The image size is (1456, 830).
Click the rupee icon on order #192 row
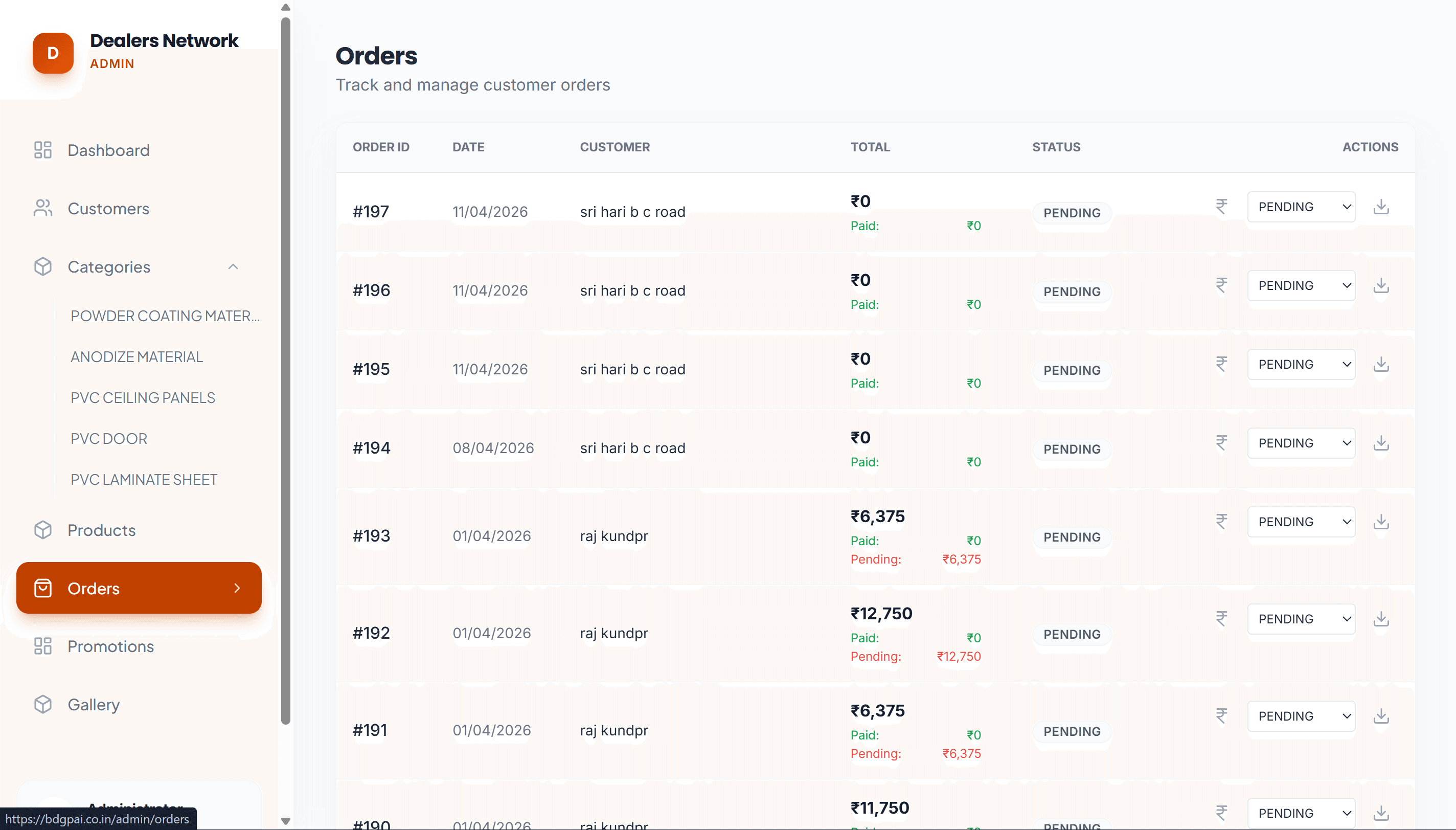coord(1221,619)
